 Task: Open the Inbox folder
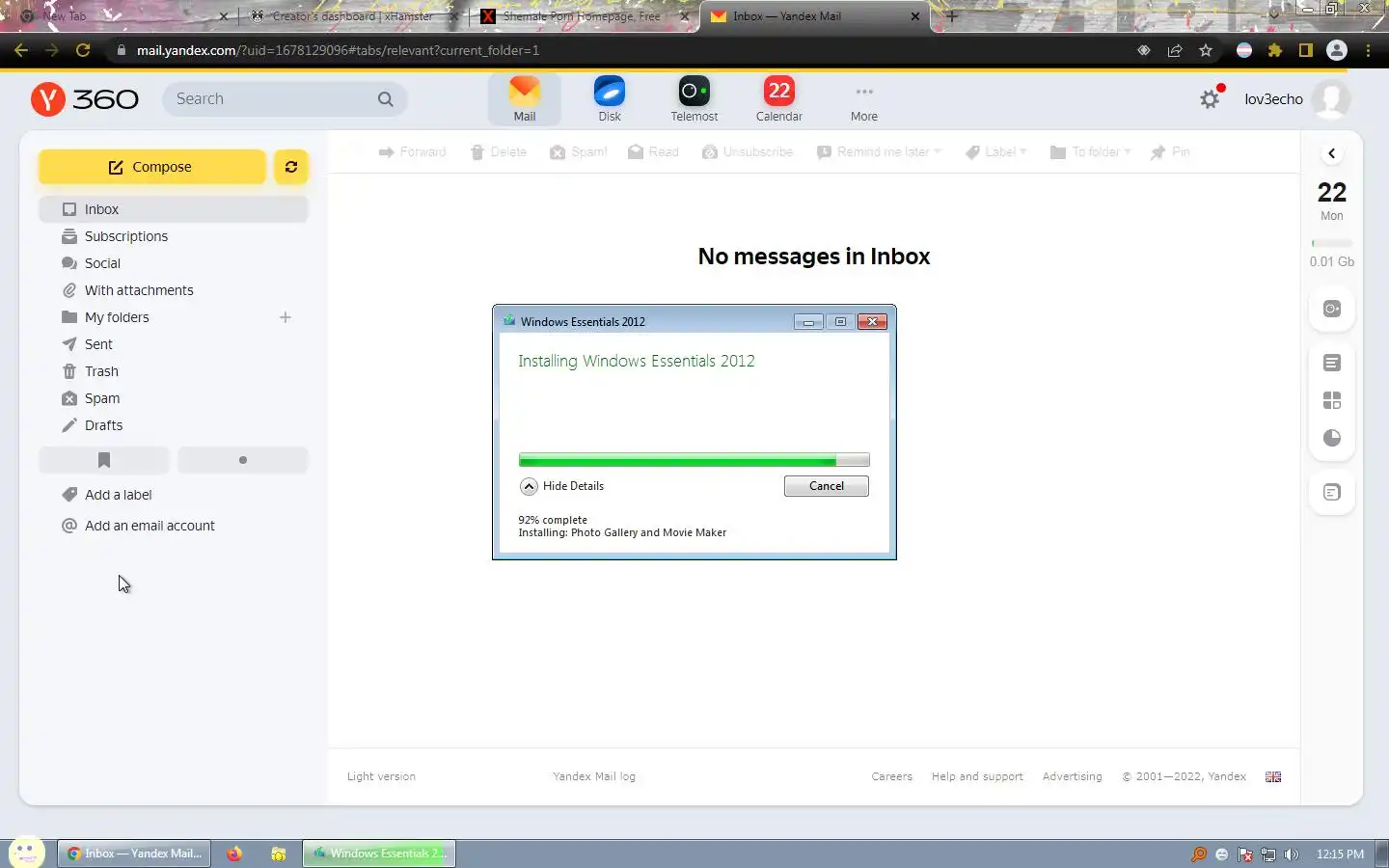(174, 209)
